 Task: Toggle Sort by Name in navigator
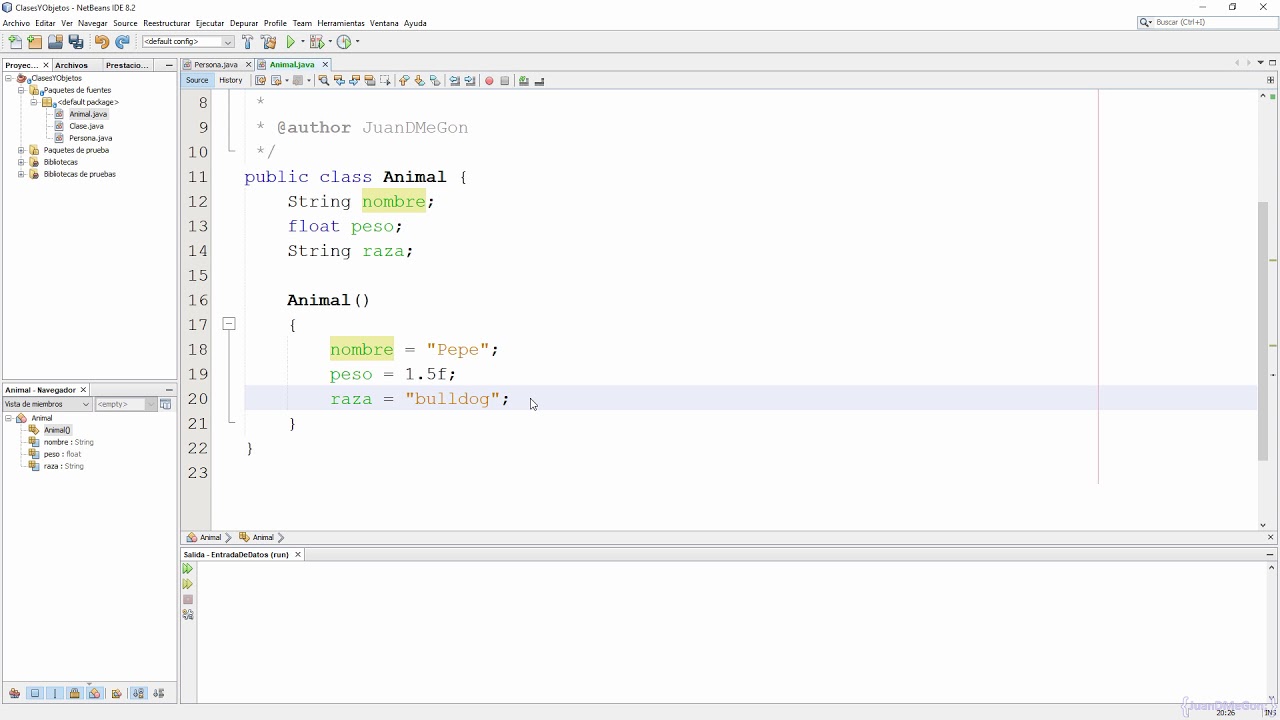click(138, 693)
